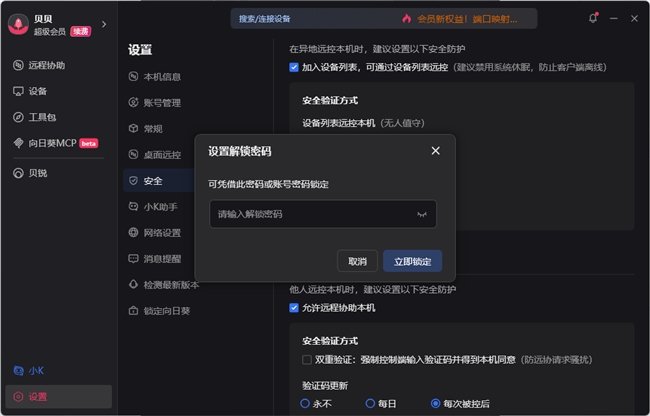Image resolution: width=650 pixels, height=416 pixels.
Task: Select 每次被控后 radio option
Action: click(435, 403)
